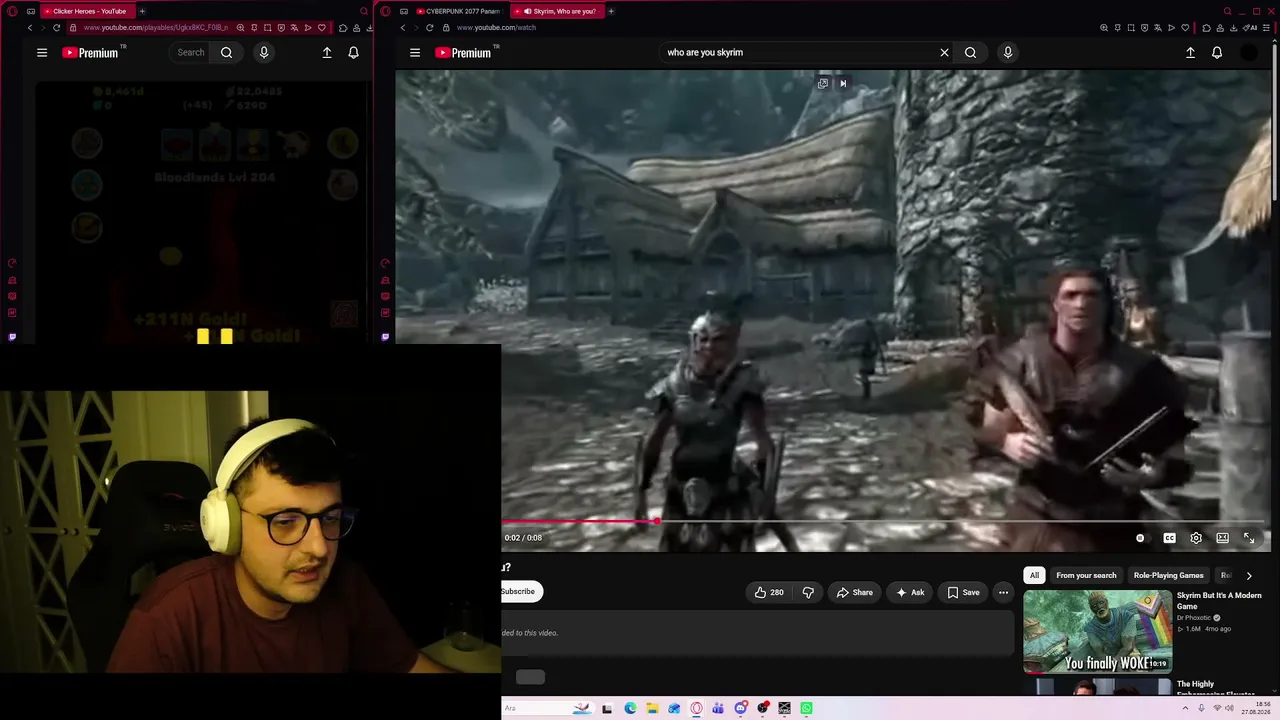Click the Ask button
The image size is (1280, 720).
(x=909, y=592)
